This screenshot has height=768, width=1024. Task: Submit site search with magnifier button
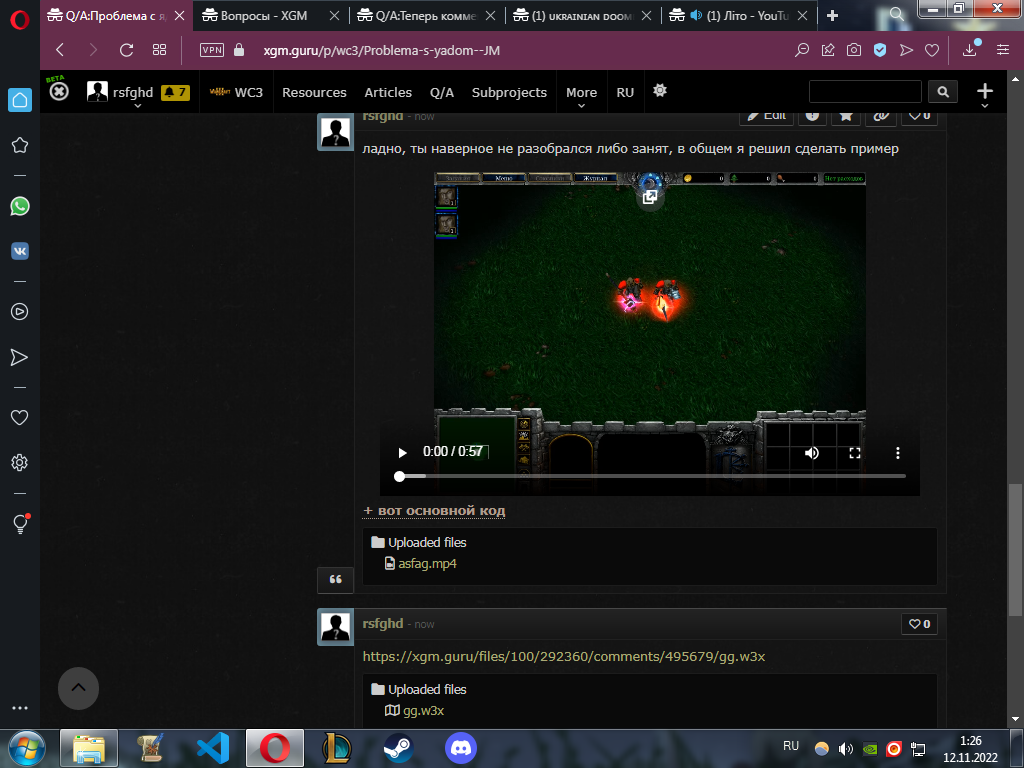943,92
